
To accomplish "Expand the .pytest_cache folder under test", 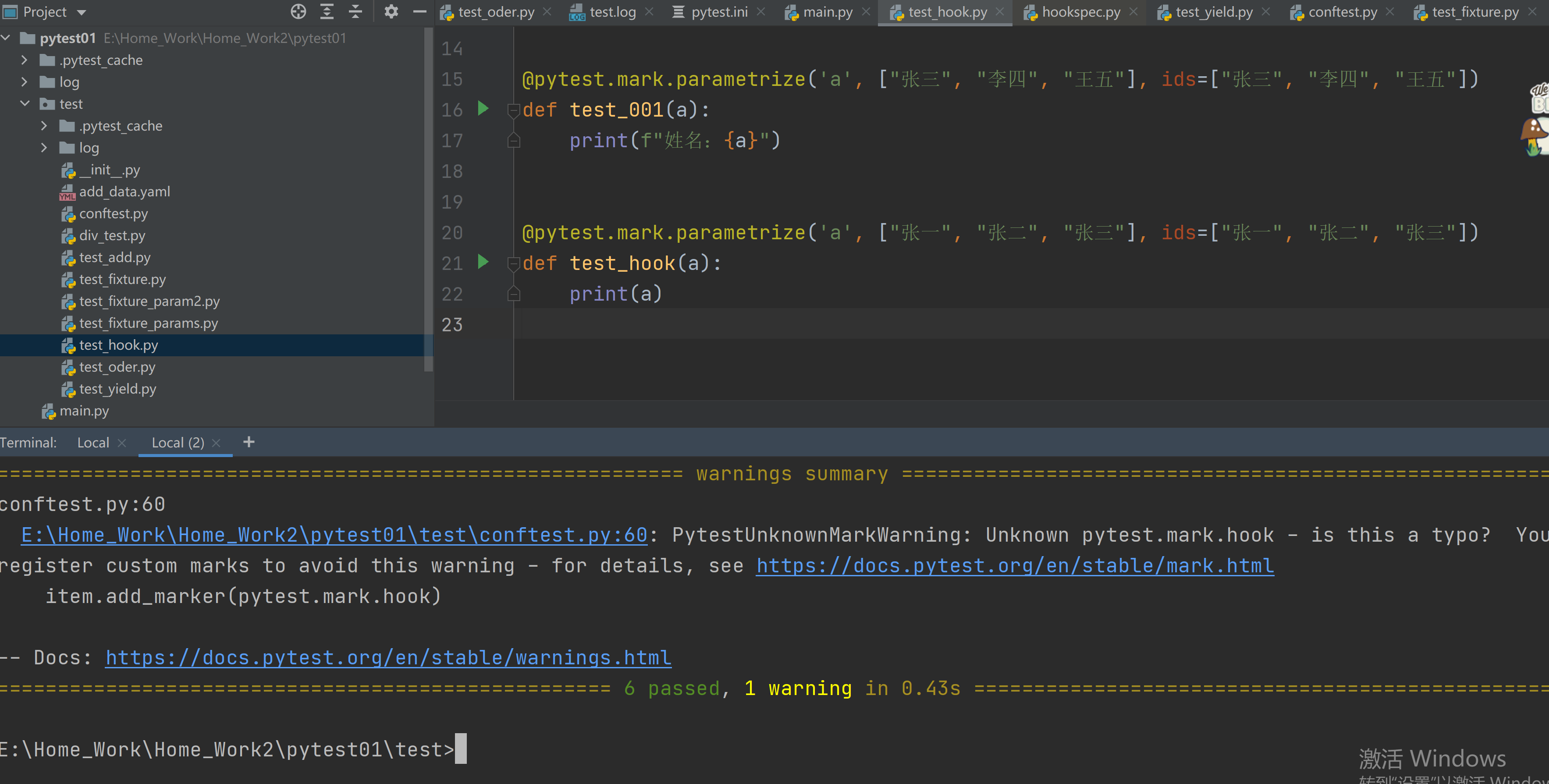I will click(44, 126).
